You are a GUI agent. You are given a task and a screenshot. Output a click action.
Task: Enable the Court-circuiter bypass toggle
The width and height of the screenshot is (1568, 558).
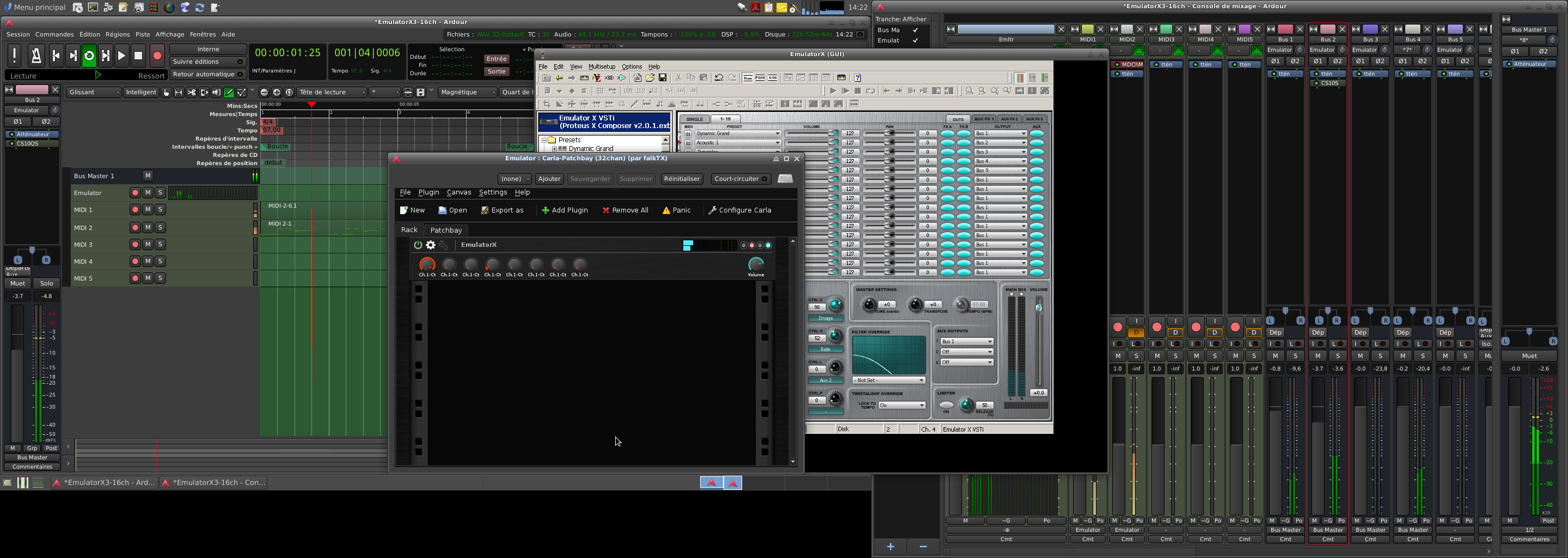[x=741, y=179]
